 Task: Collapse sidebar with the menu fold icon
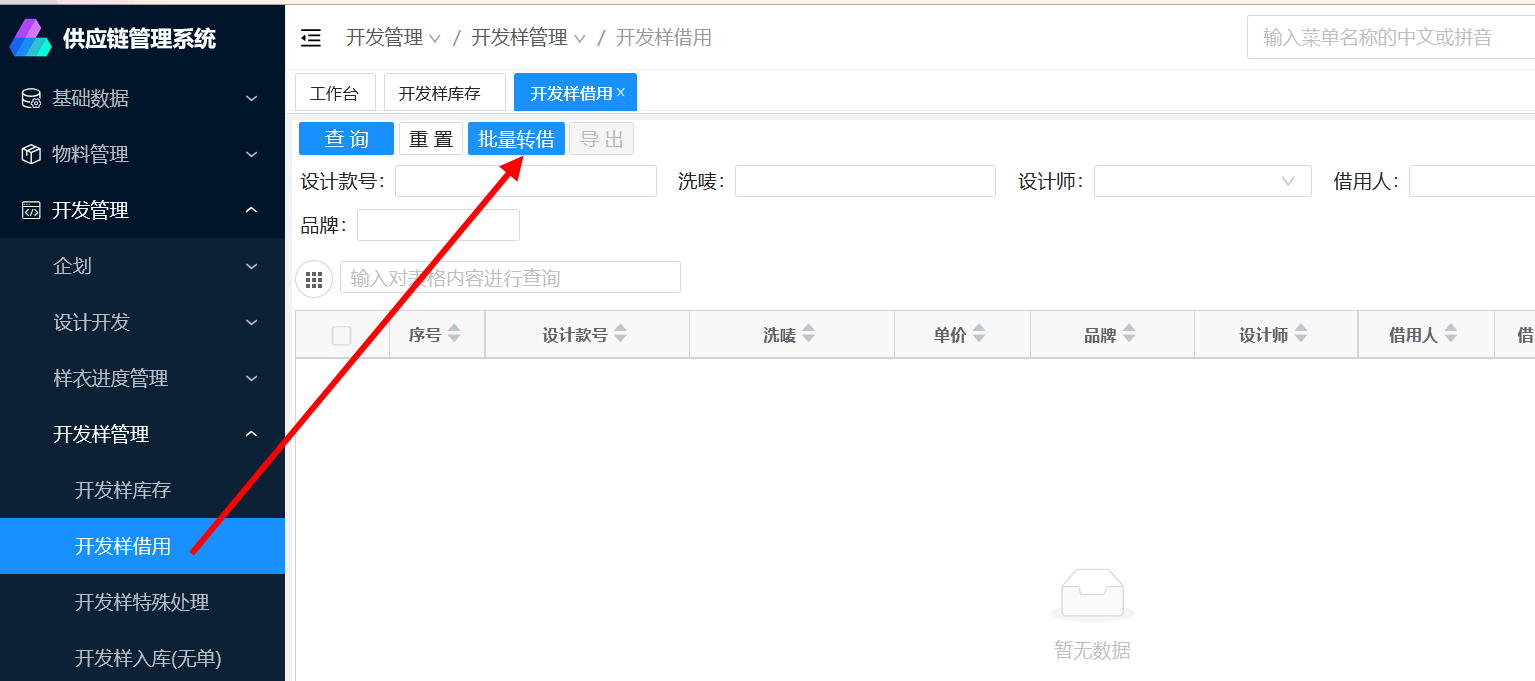click(x=311, y=38)
